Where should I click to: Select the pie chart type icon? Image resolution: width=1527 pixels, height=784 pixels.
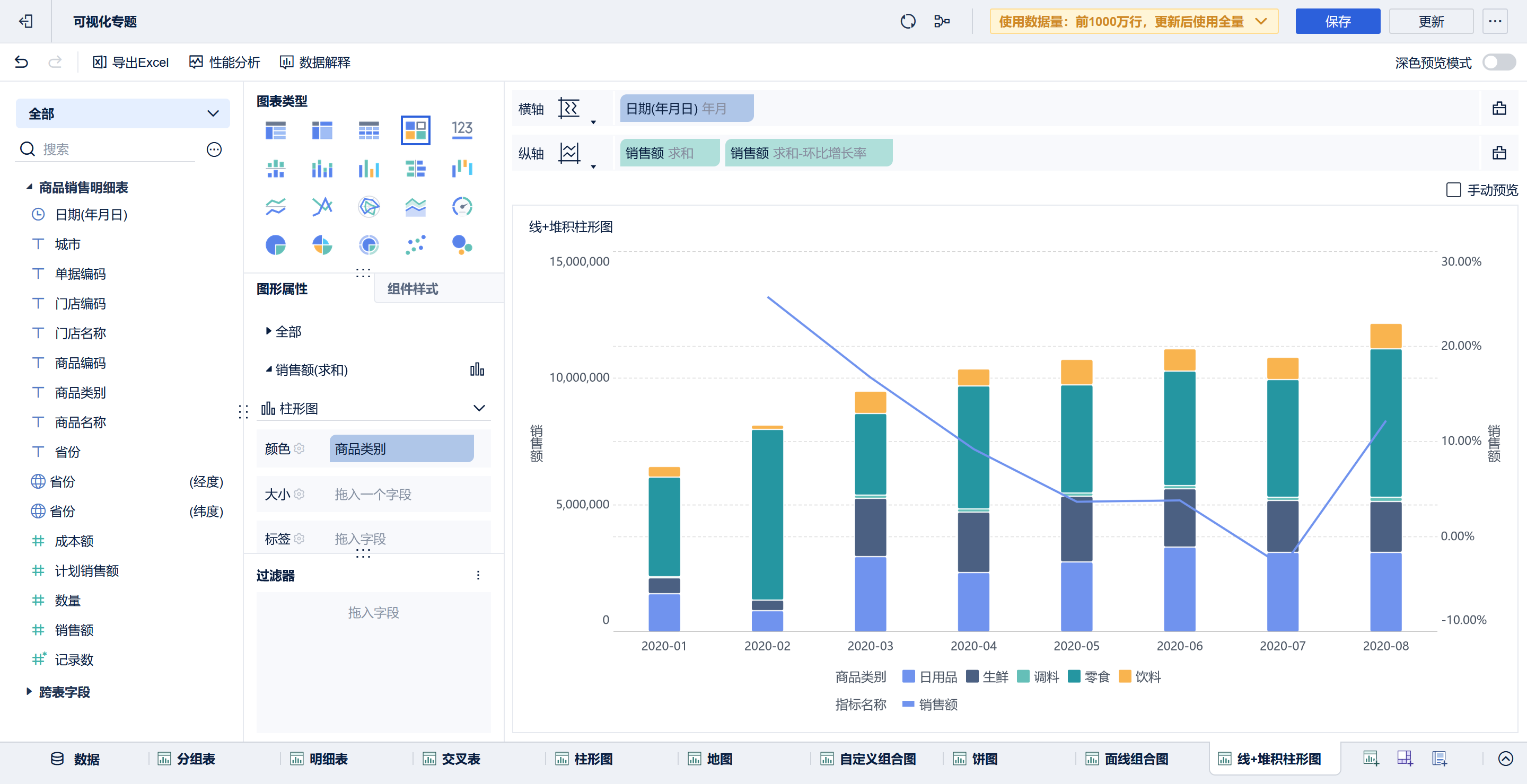[276, 245]
